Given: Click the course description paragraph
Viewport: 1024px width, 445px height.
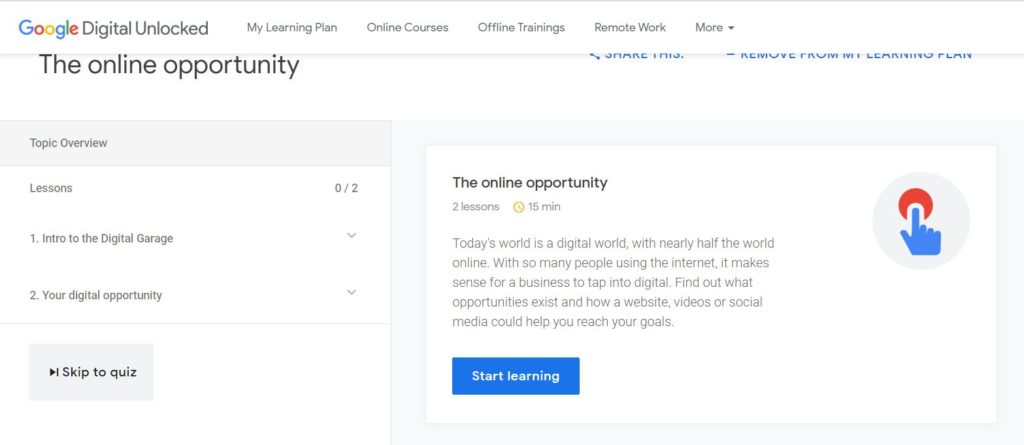Looking at the screenshot, I should [613, 282].
